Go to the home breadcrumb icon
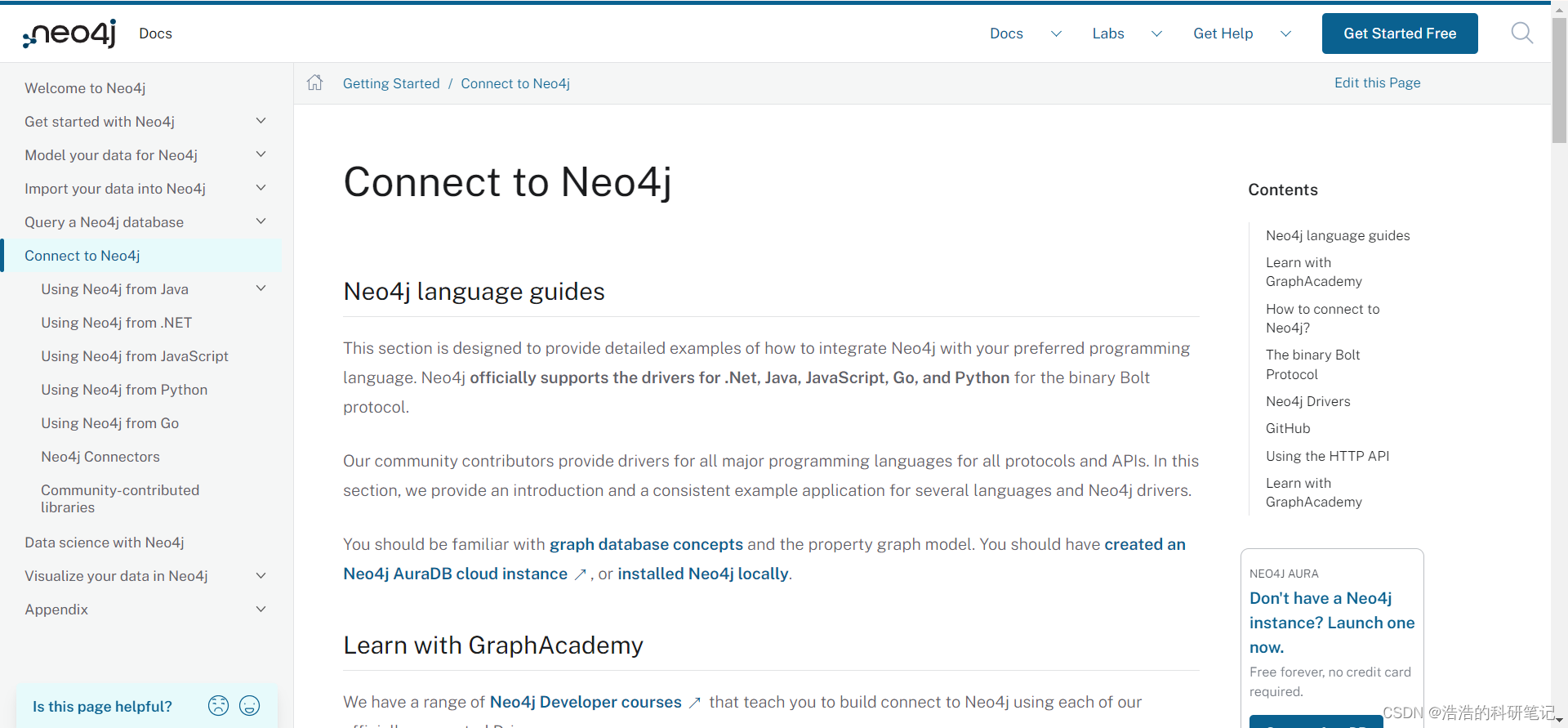This screenshot has height=728, width=1568. click(x=314, y=83)
